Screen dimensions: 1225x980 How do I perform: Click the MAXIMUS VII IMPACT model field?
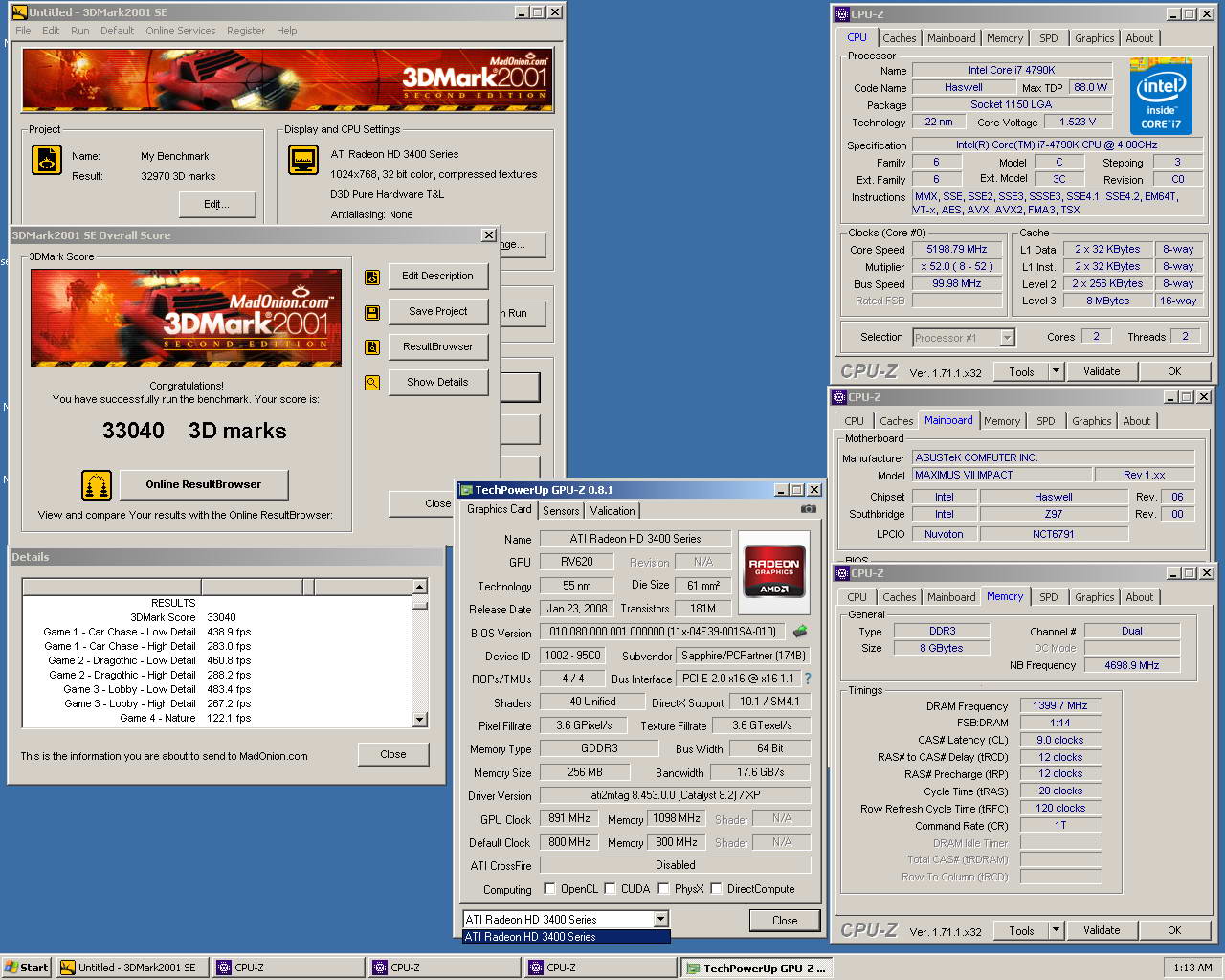[x=1002, y=476]
